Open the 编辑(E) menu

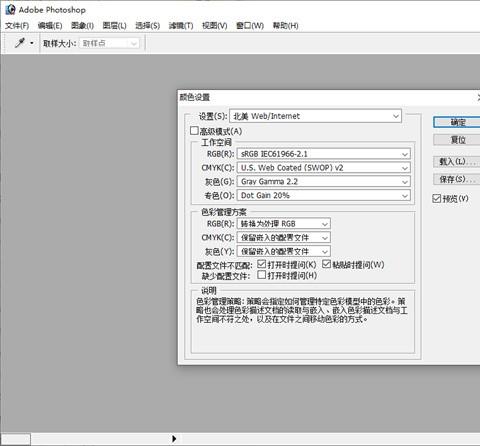(50, 26)
